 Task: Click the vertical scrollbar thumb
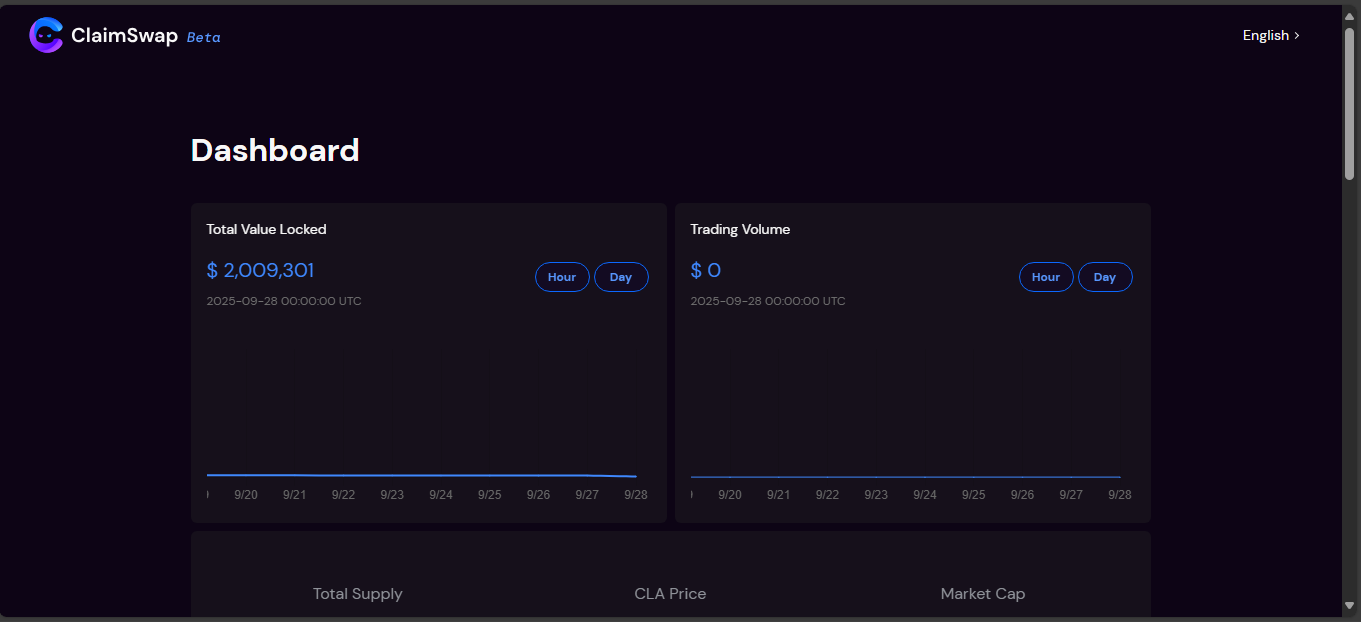click(x=1350, y=105)
